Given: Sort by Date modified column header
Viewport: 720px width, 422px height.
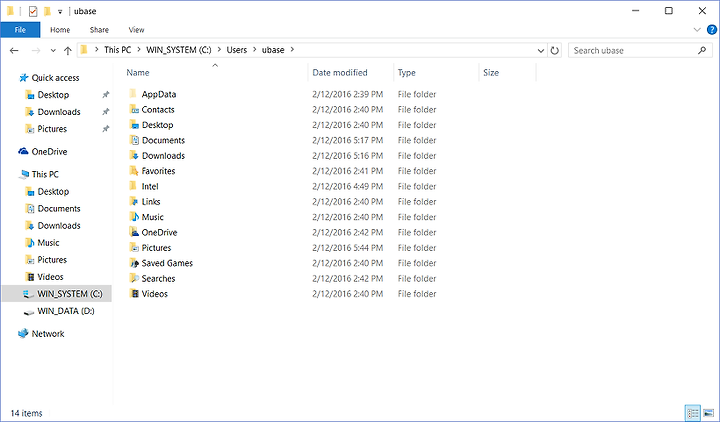Looking at the screenshot, I should pos(340,73).
